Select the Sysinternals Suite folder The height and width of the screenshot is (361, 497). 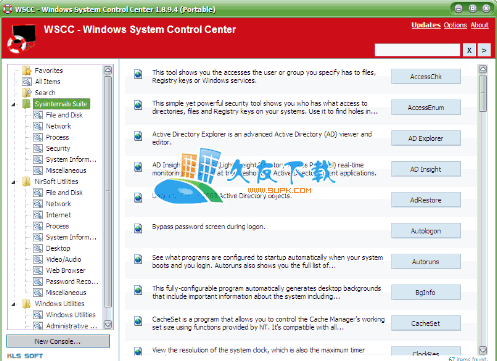pyautogui.click(x=61, y=104)
